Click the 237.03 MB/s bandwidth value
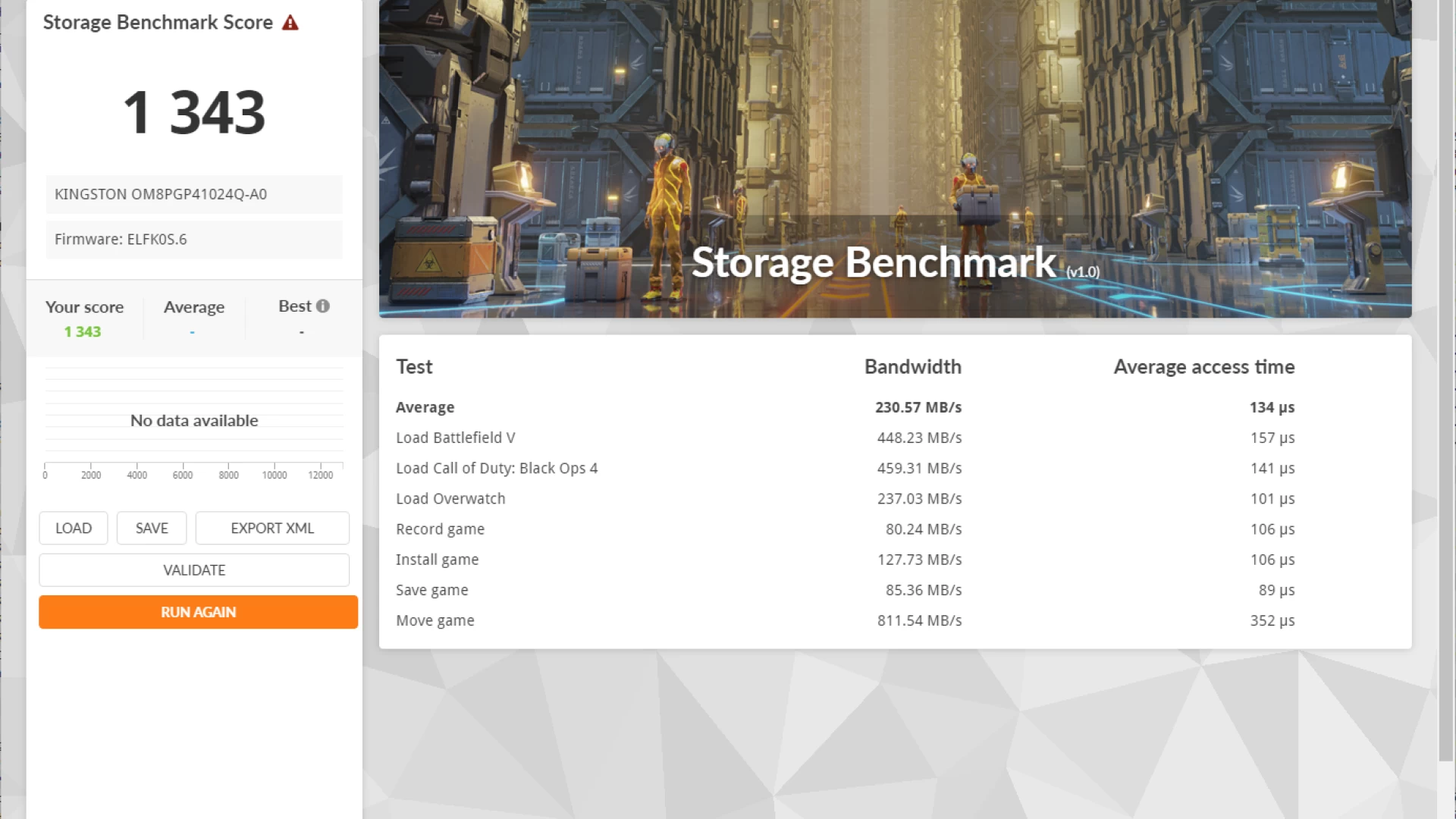Image resolution: width=1456 pixels, height=819 pixels. tap(919, 498)
